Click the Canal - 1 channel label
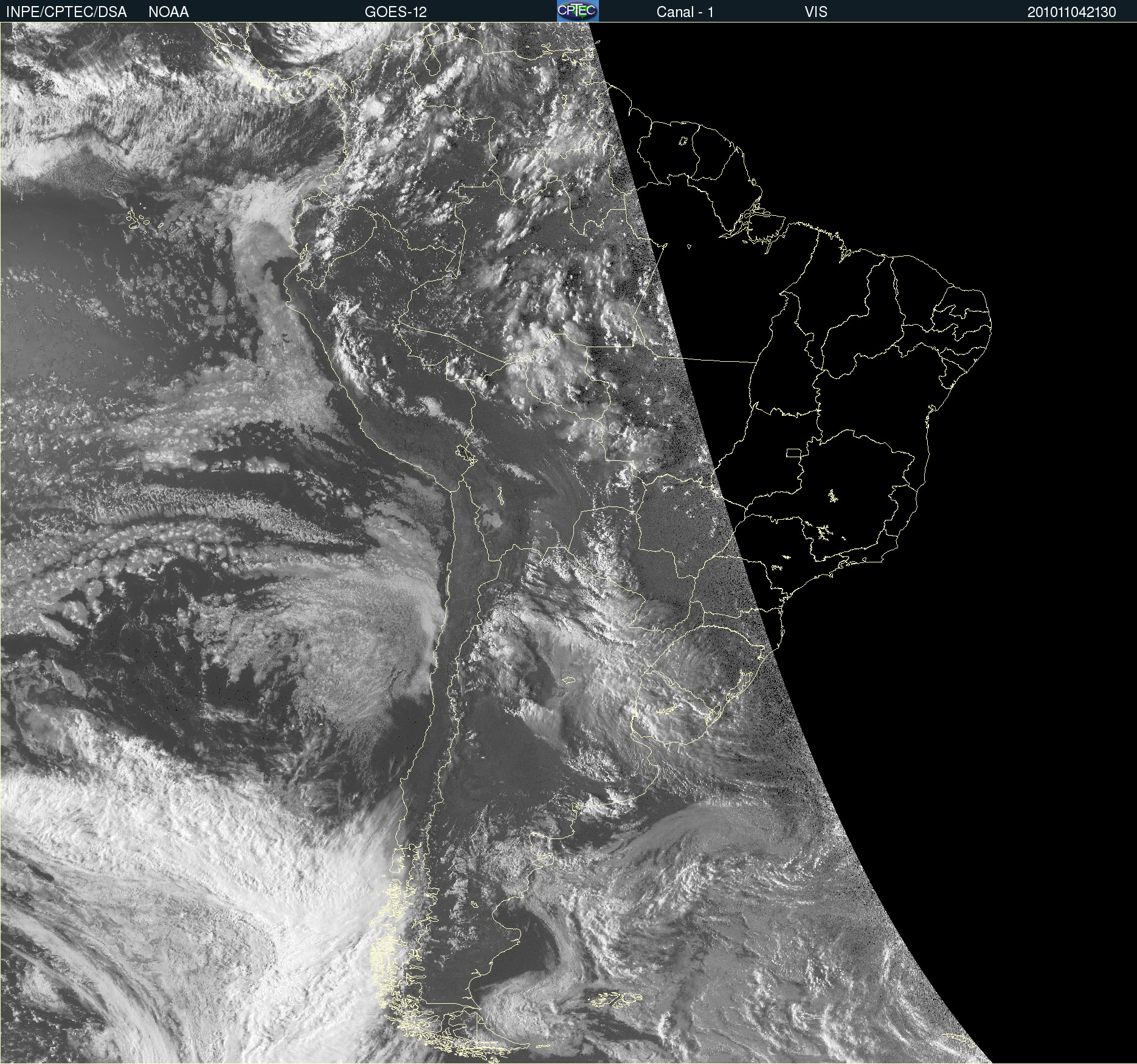This screenshot has height=1064, width=1137. pyautogui.click(x=685, y=12)
